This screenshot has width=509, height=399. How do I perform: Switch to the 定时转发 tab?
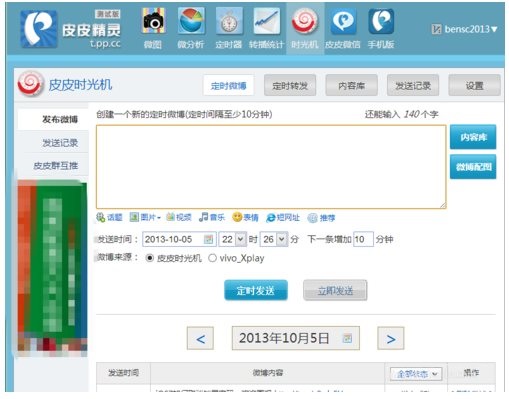290,86
